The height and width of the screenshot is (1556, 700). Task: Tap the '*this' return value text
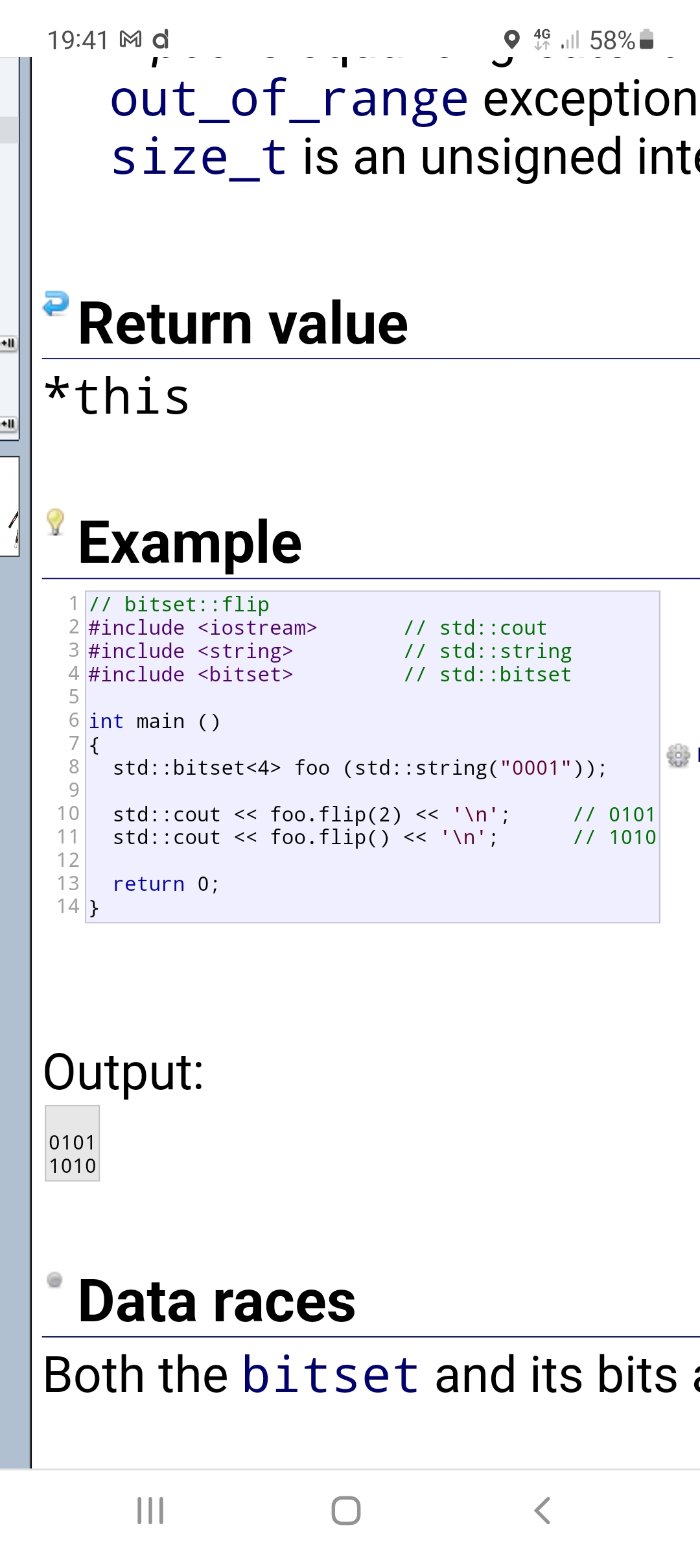point(117,397)
